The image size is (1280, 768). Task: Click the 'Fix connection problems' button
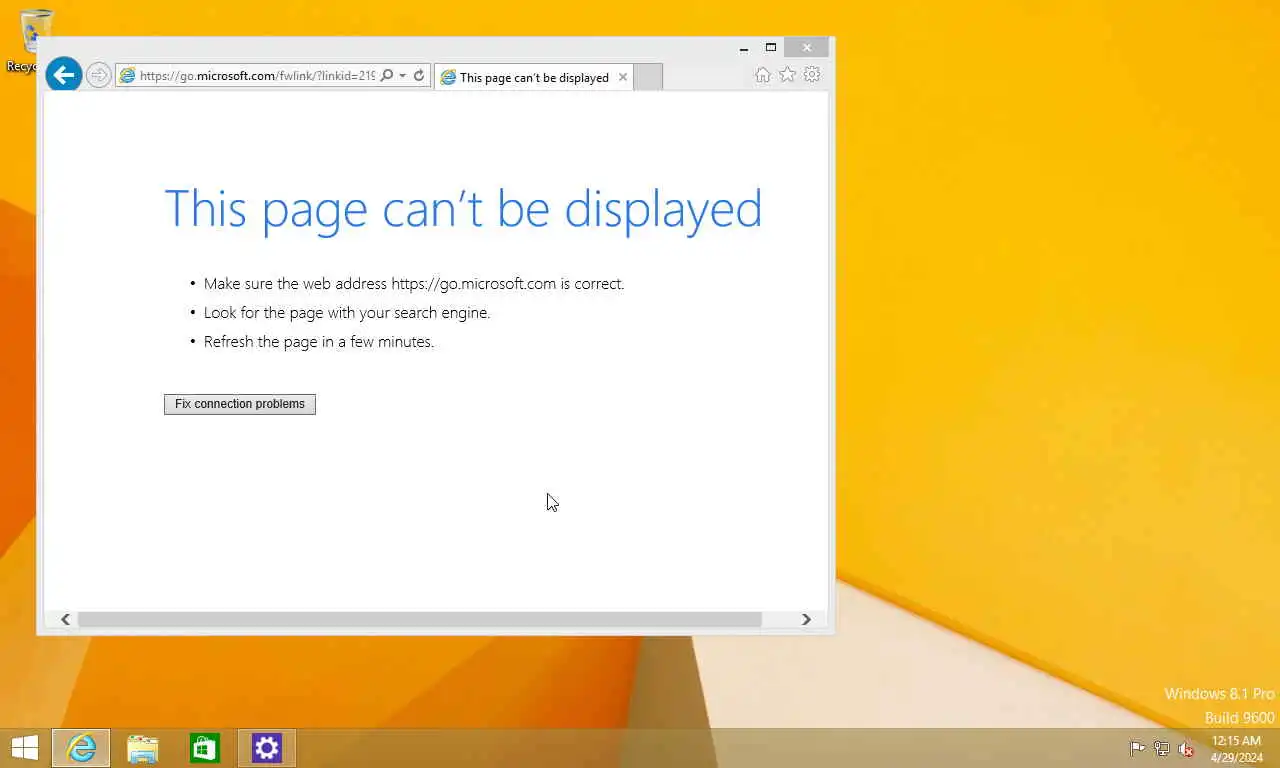tap(240, 404)
